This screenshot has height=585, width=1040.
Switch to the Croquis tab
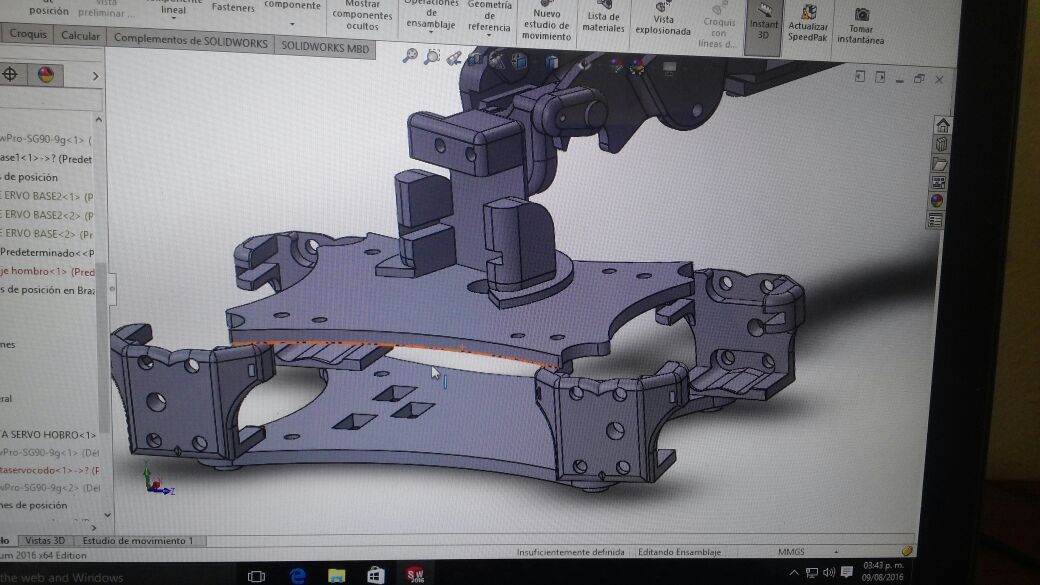click(x=27, y=34)
